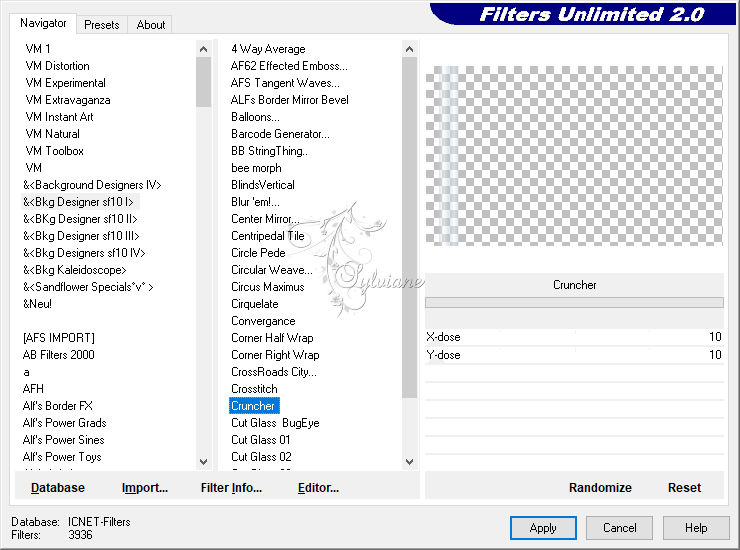The image size is (740, 550).
Task: Cancel the filter dialog
Action: tap(620, 528)
